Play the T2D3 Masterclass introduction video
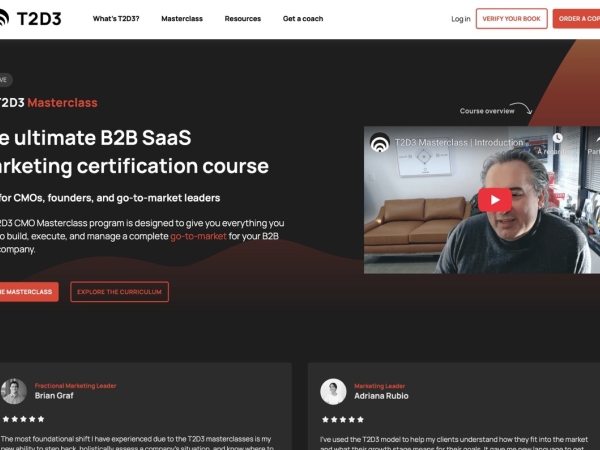This screenshot has width=600, height=450. (x=495, y=200)
